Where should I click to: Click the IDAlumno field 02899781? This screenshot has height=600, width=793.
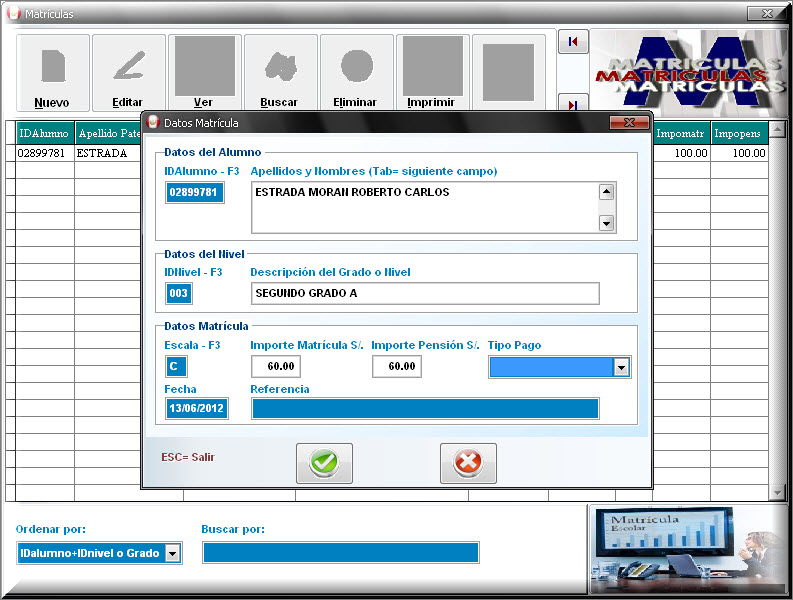coord(195,193)
